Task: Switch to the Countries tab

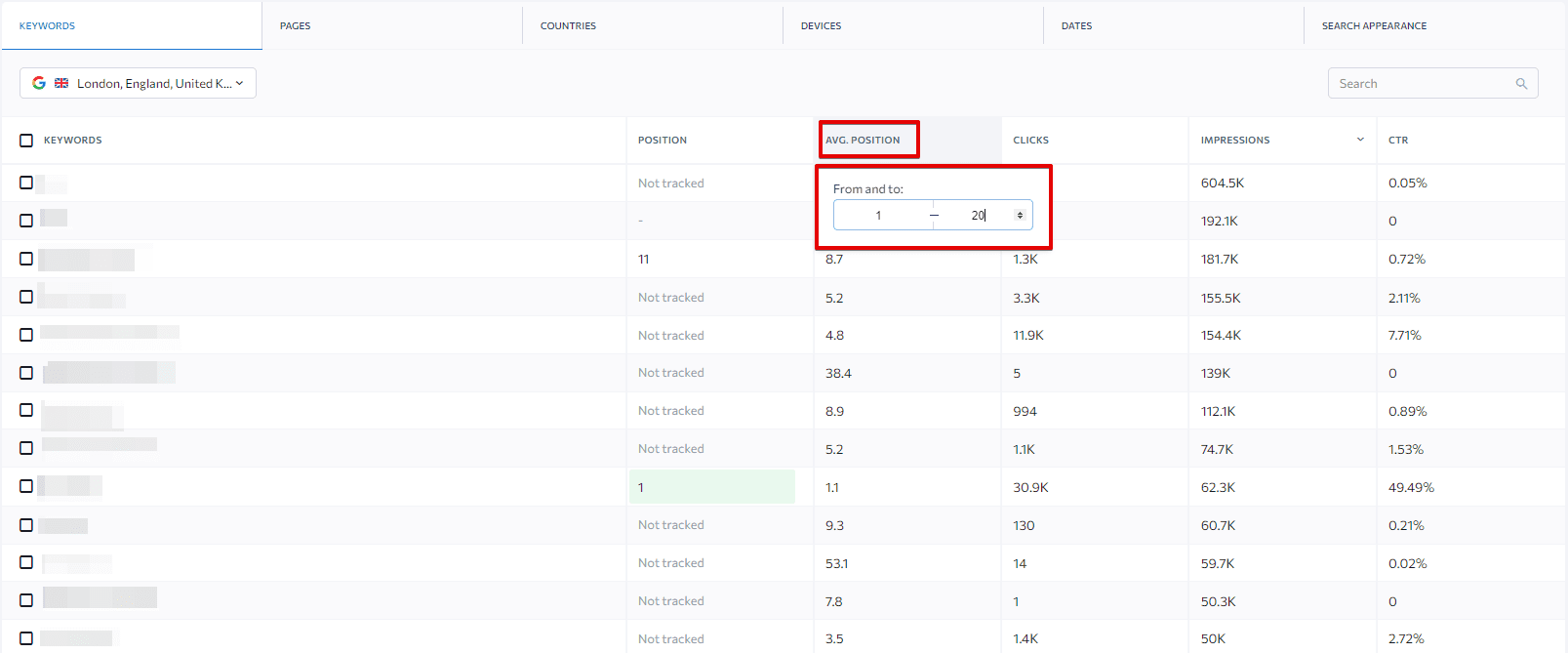Action: tap(653, 25)
